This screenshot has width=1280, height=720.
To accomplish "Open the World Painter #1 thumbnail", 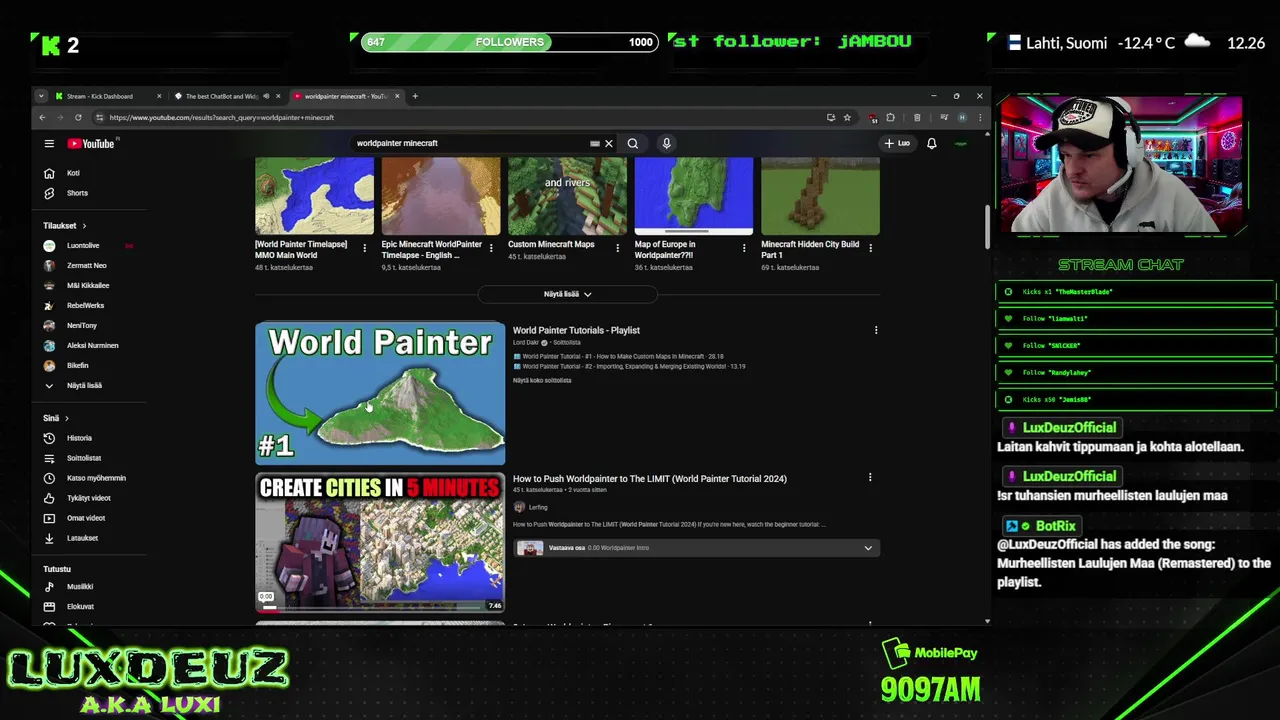I will tap(380, 393).
